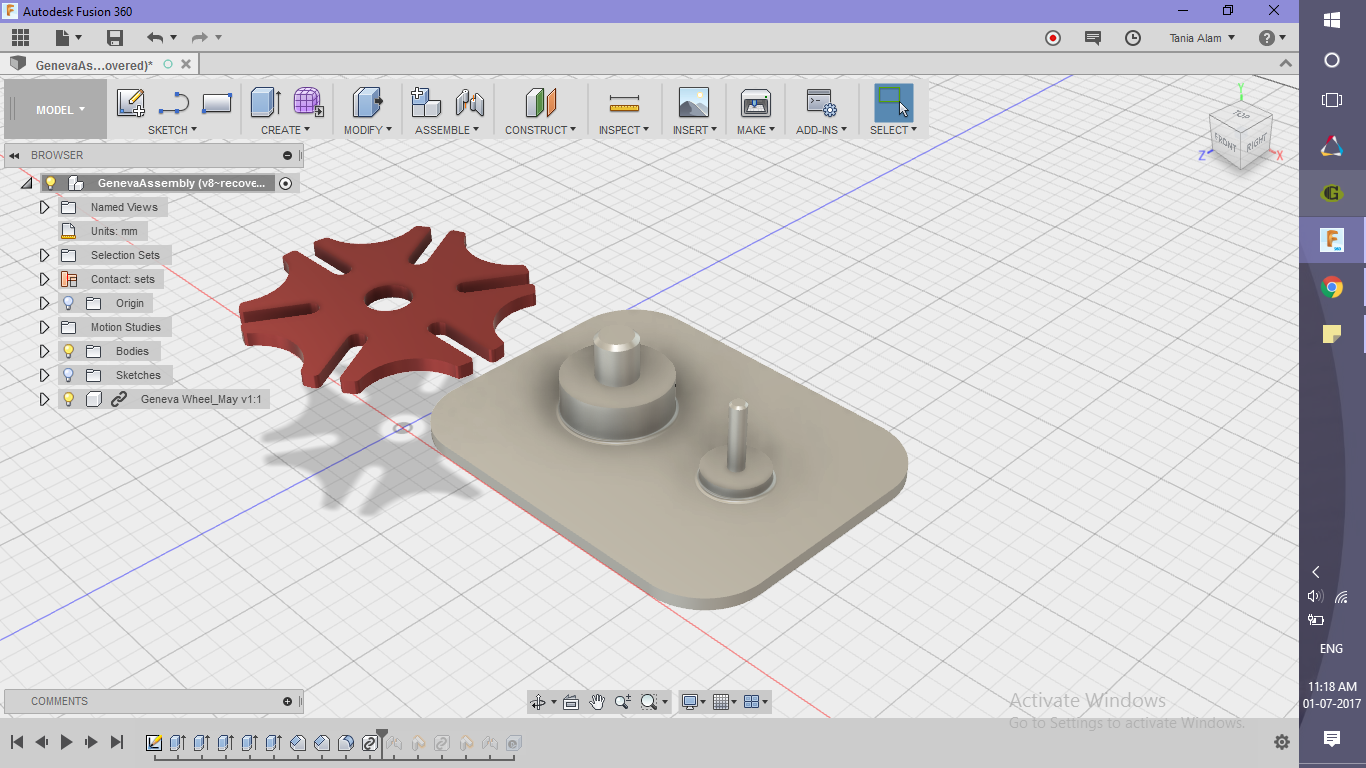Viewport: 1366px width, 768px height.
Task: Toggle Origin folder visibility bulb
Action: 69,303
